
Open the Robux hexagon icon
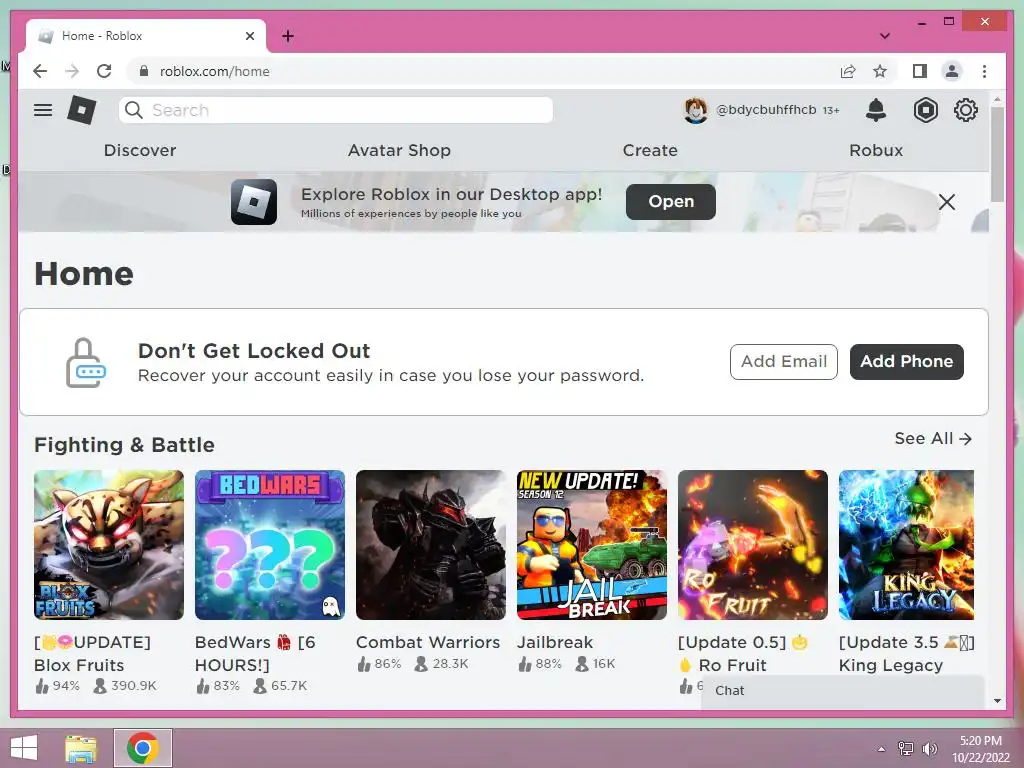925,110
